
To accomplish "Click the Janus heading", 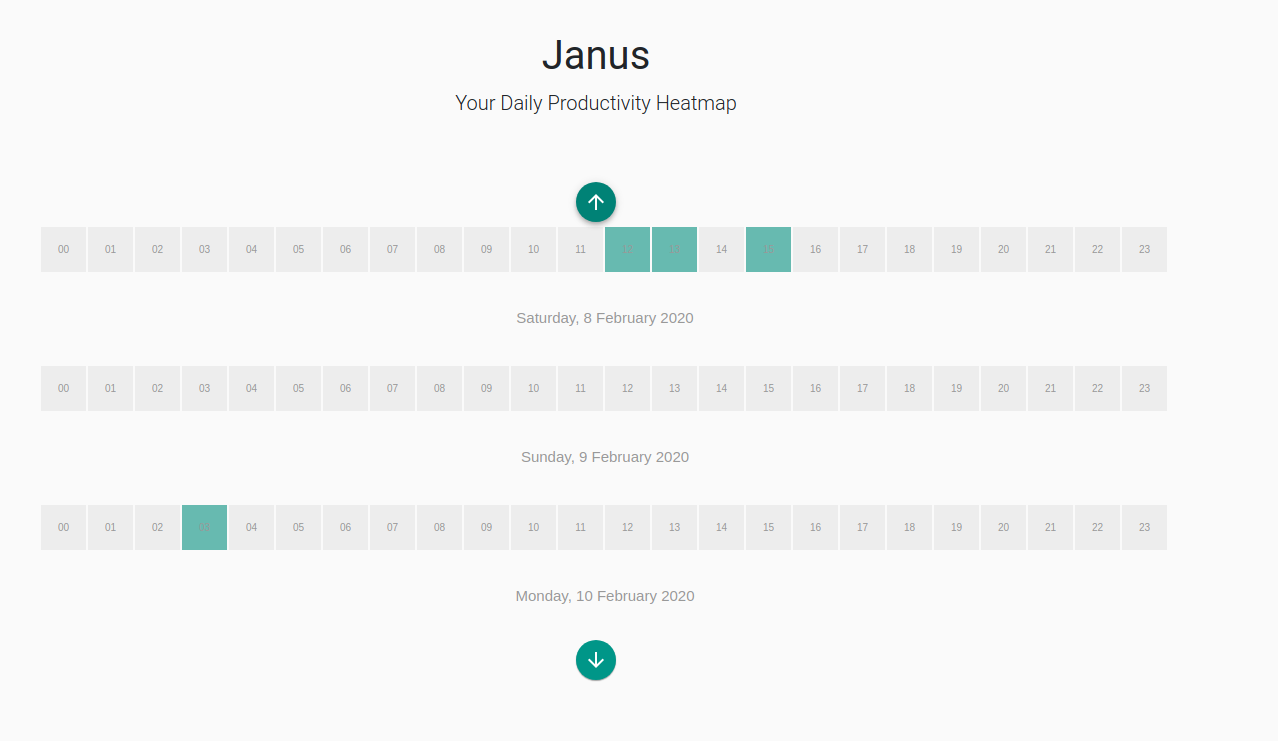I will tap(595, 55).
